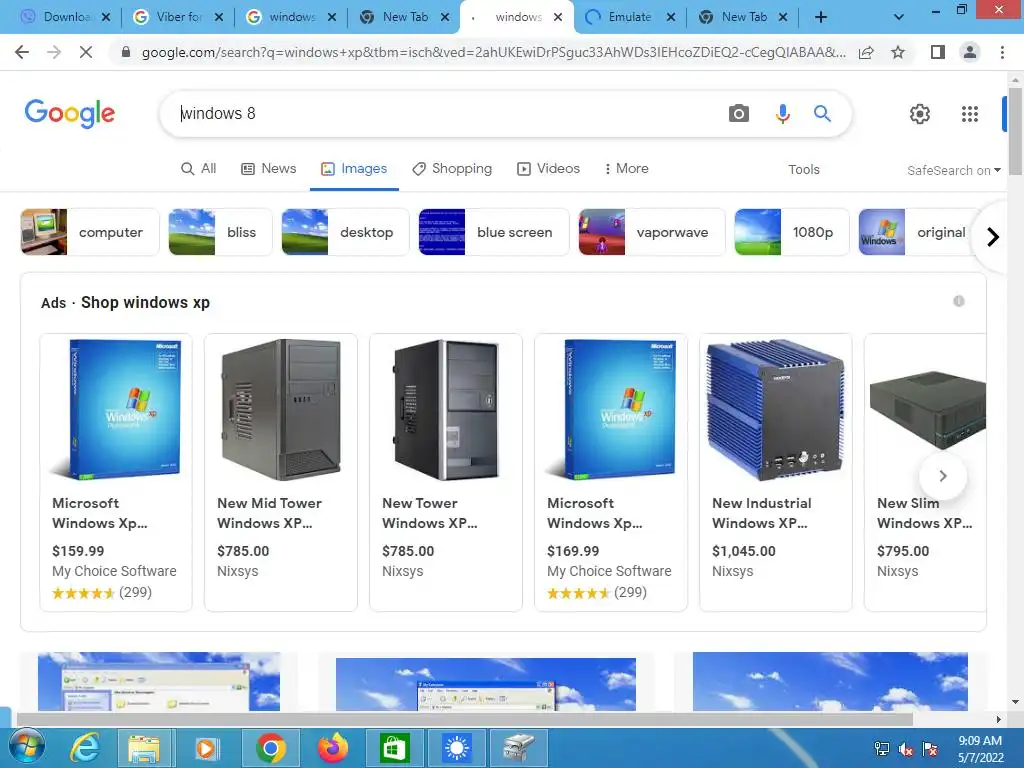Open Windows Start button
The width and height of the screenshot is (1024, 768).
[x=27, y=748]
